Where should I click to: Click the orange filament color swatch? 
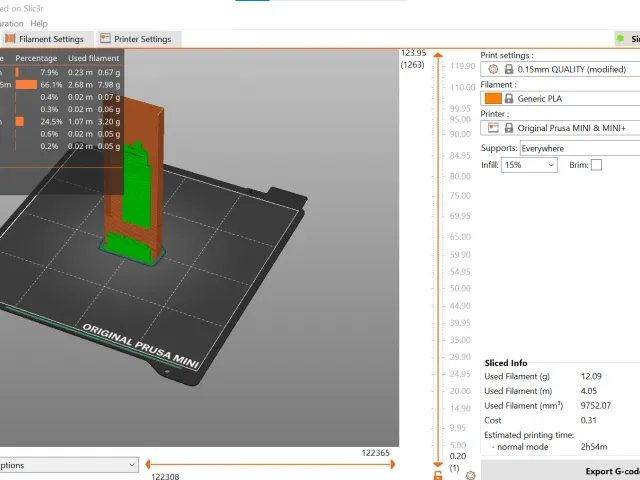click(x=493, y=99)
